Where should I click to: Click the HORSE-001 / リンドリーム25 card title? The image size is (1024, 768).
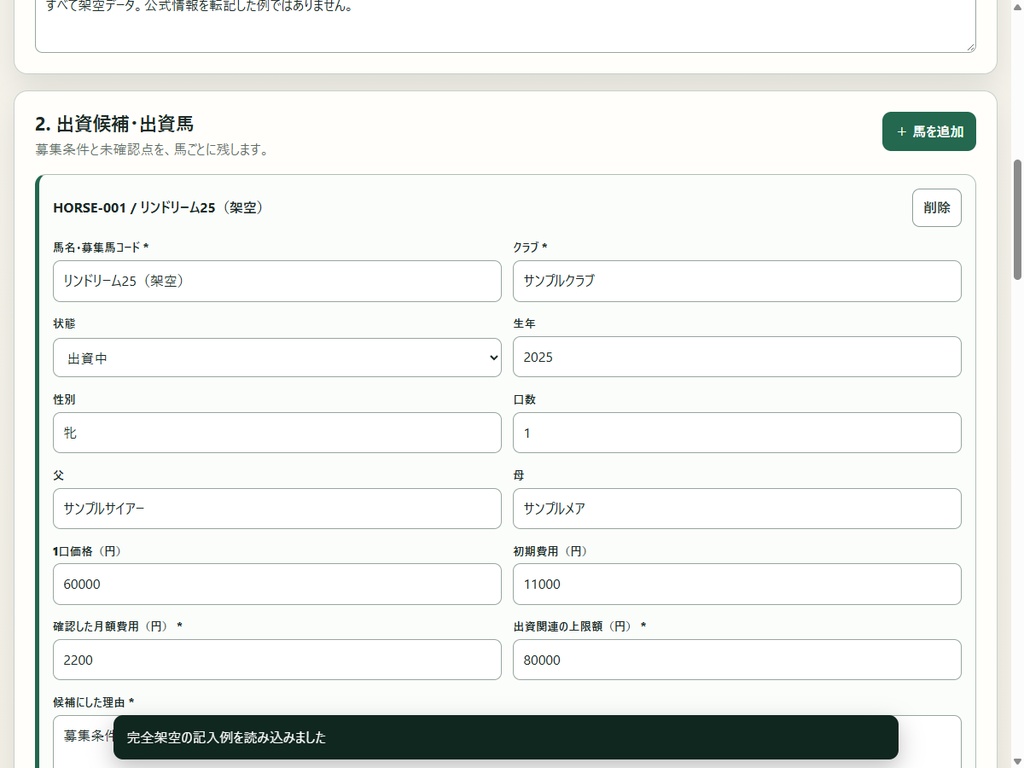[x=159, y=208]
